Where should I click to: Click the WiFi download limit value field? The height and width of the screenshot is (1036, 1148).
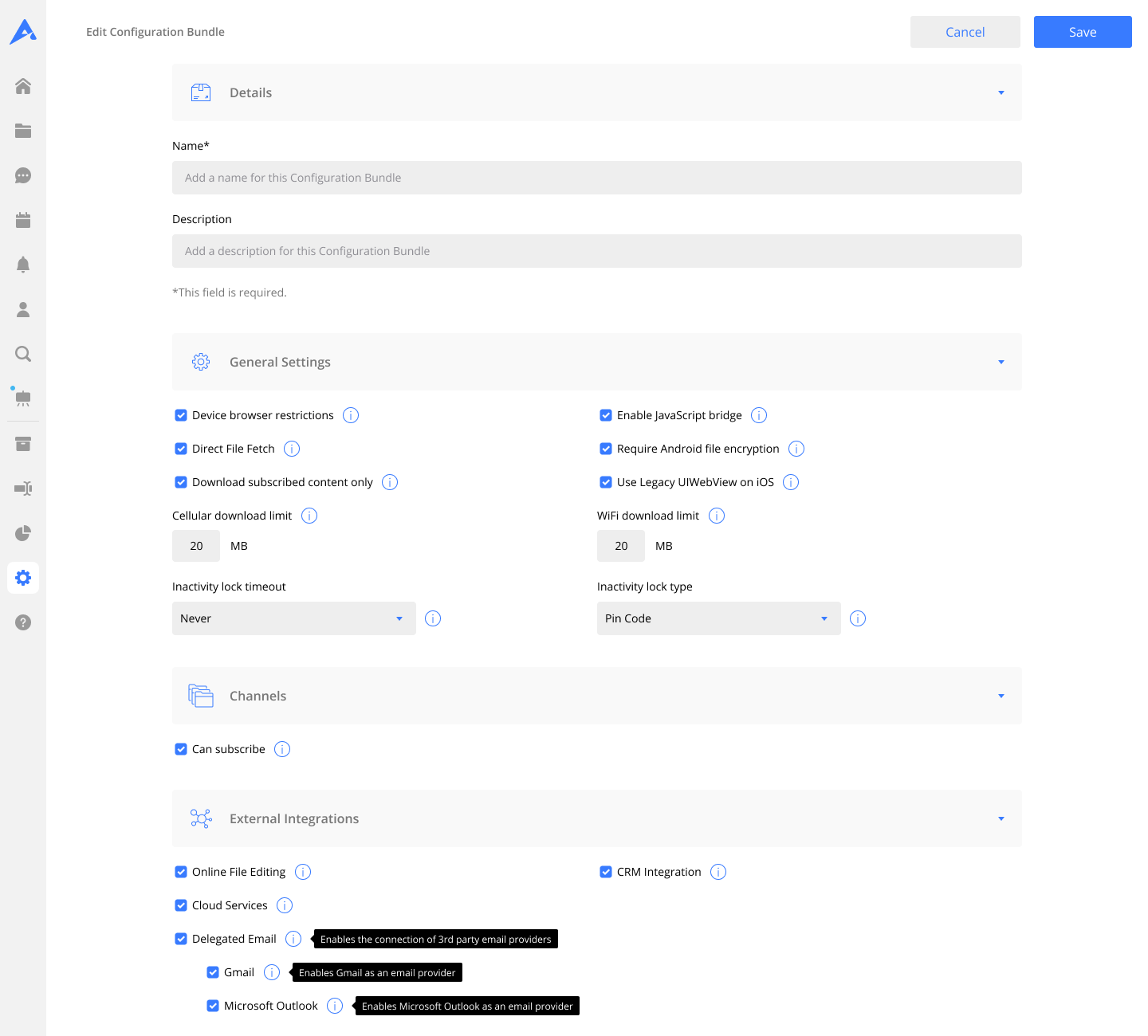point(621,546)
